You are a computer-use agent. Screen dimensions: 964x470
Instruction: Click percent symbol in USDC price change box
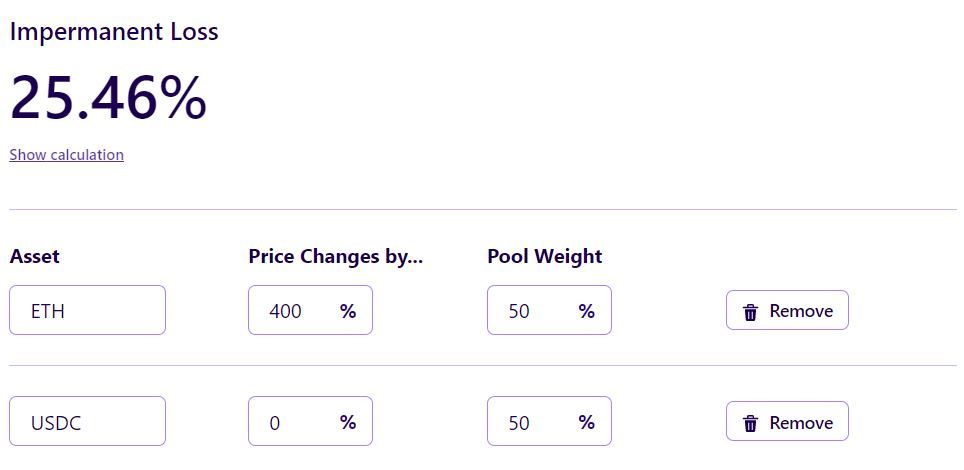click(347, 422)
